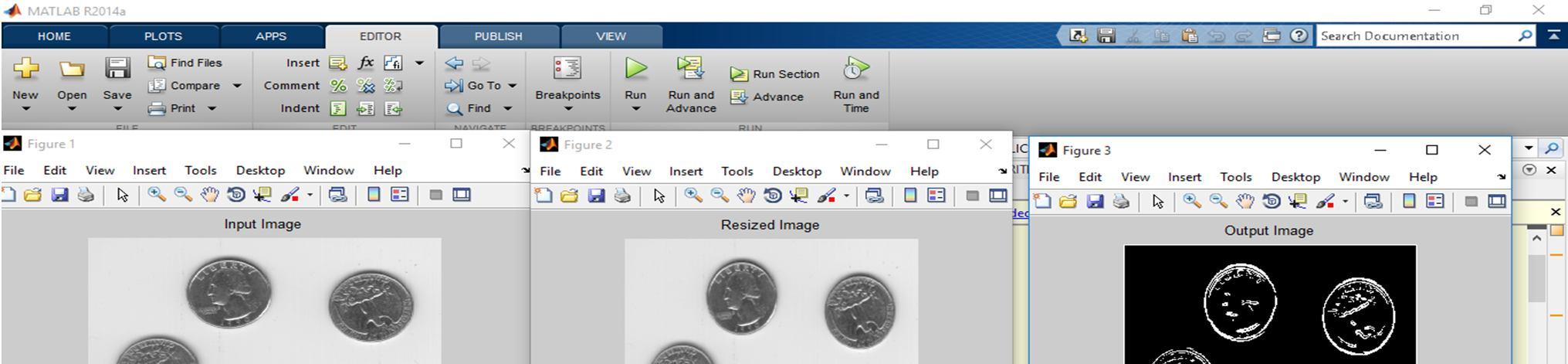This screenshot has width=1568, height=364.
Task: Click the navigate Back arrow icon
Action: pyautogui.click(x=455, y=63)
